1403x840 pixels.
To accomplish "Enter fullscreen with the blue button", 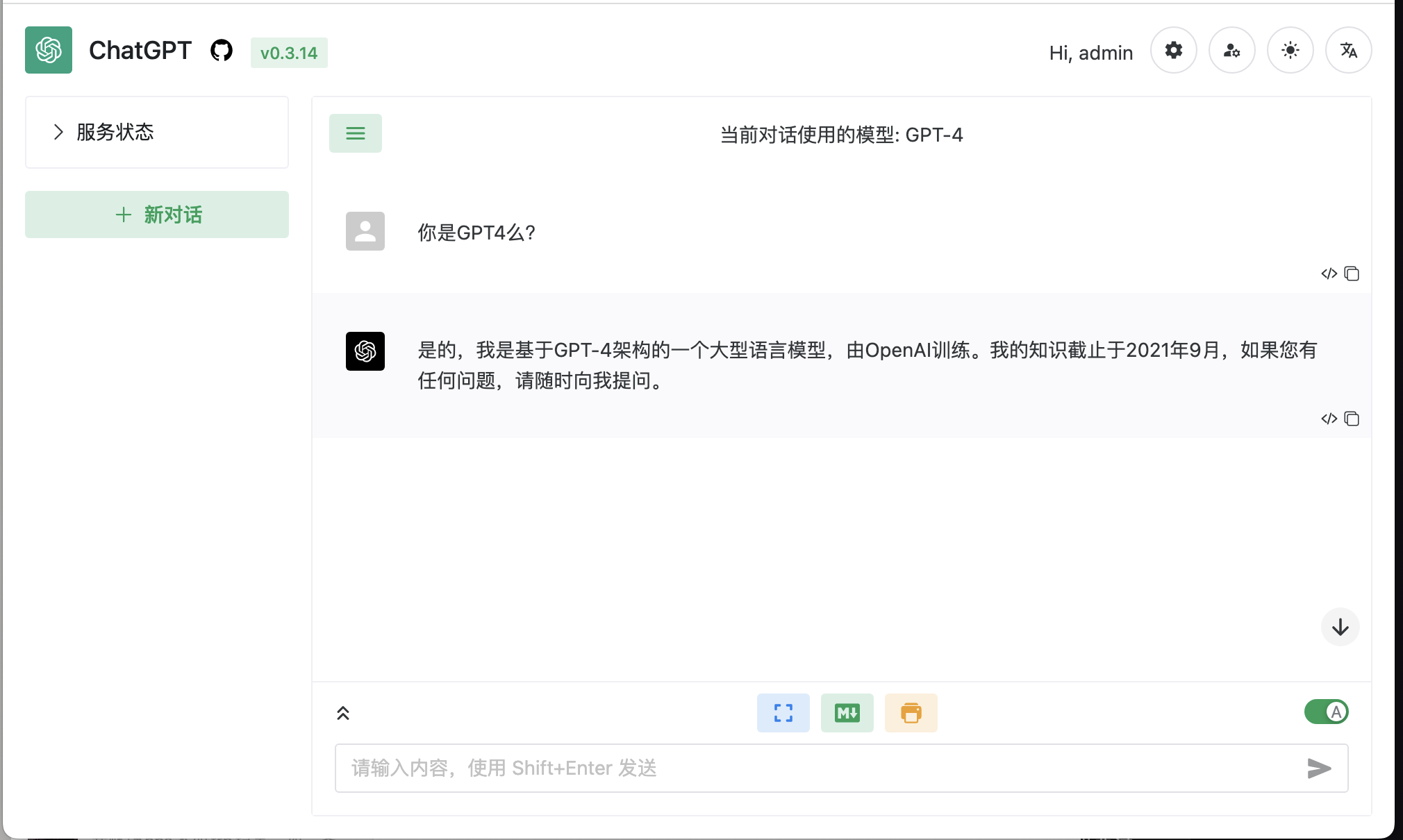I will tap(783, 713).
